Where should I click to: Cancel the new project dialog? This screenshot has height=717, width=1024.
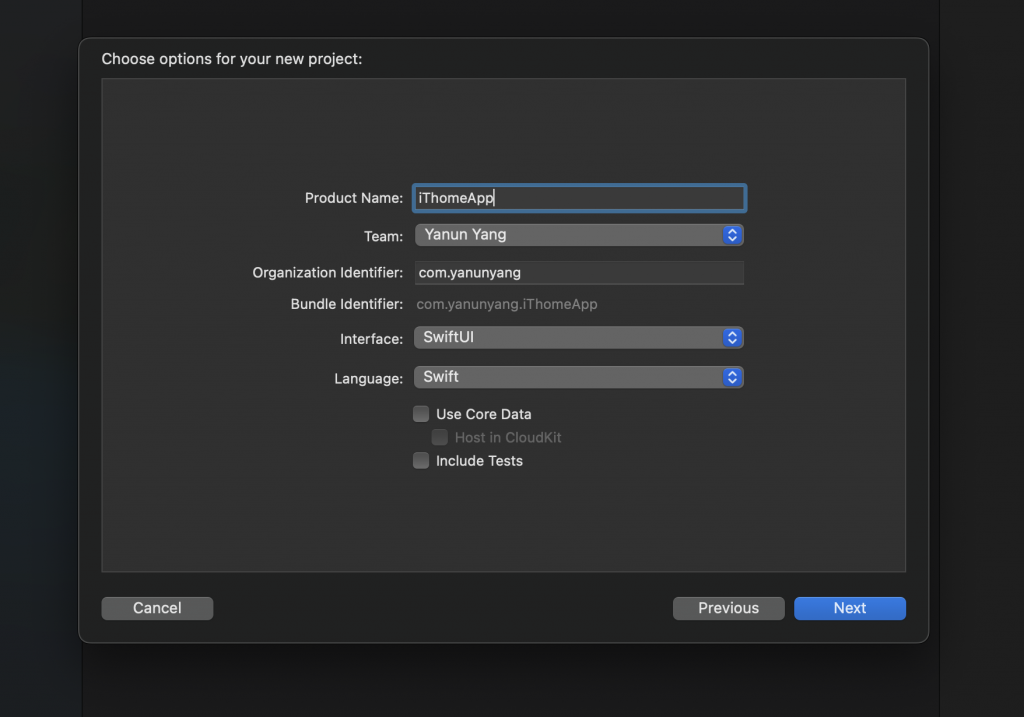point(157,608)
